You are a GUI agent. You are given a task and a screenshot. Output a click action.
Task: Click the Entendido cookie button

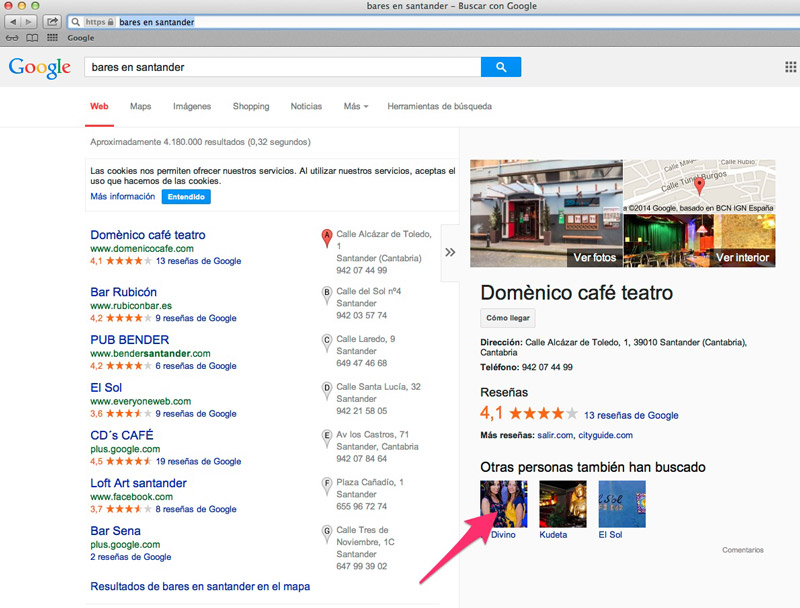[186, 197]
